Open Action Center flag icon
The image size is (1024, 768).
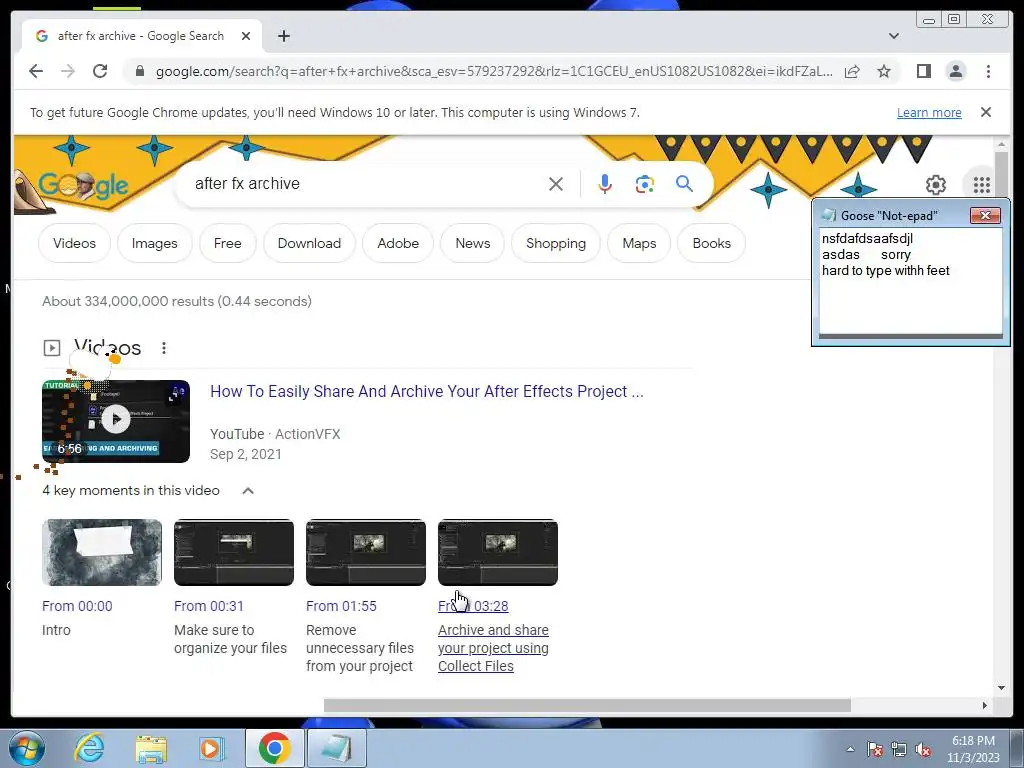click(875, 749)
